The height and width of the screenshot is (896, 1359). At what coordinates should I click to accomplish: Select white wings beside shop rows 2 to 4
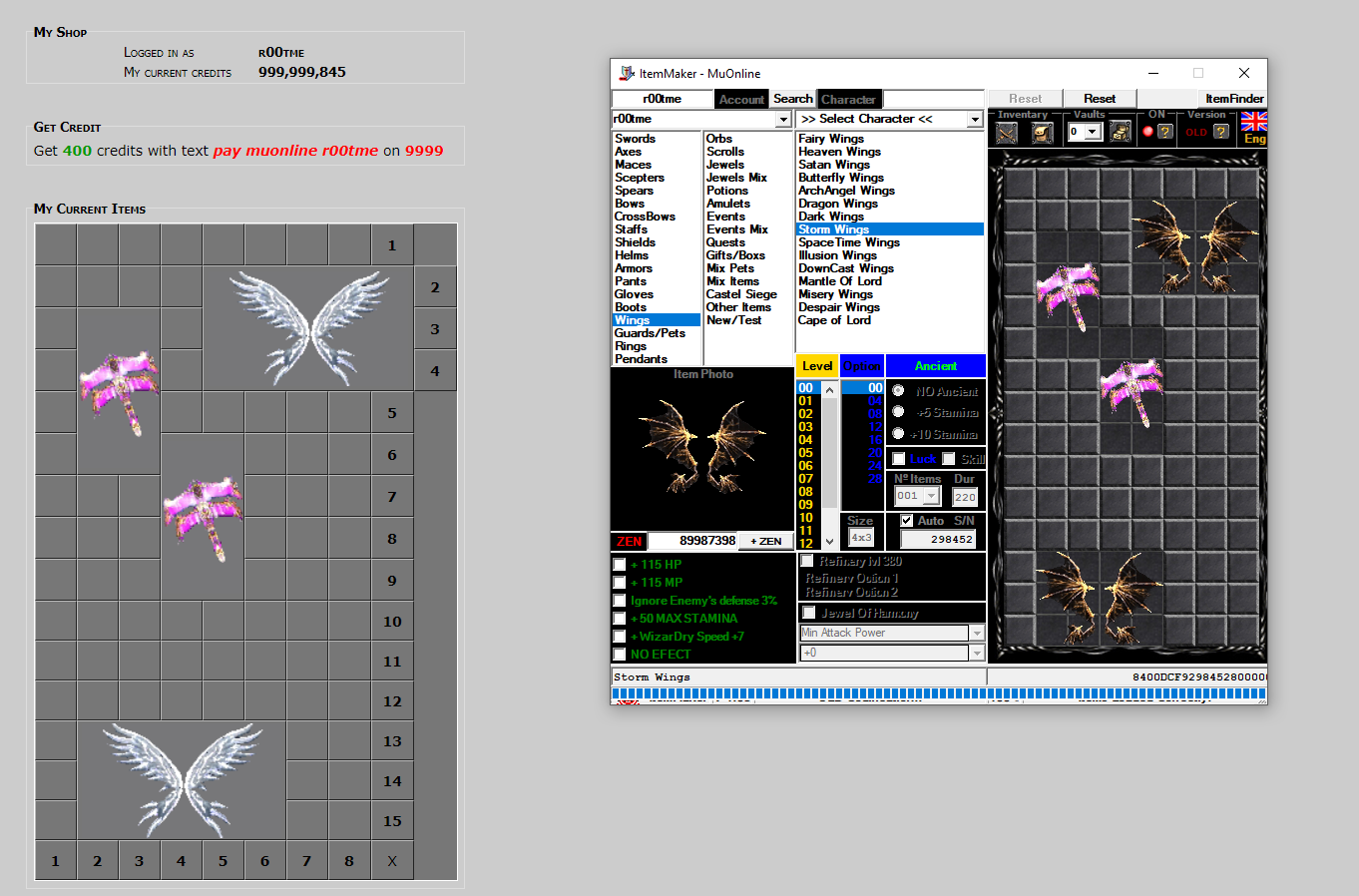click(x=308, y=327)
